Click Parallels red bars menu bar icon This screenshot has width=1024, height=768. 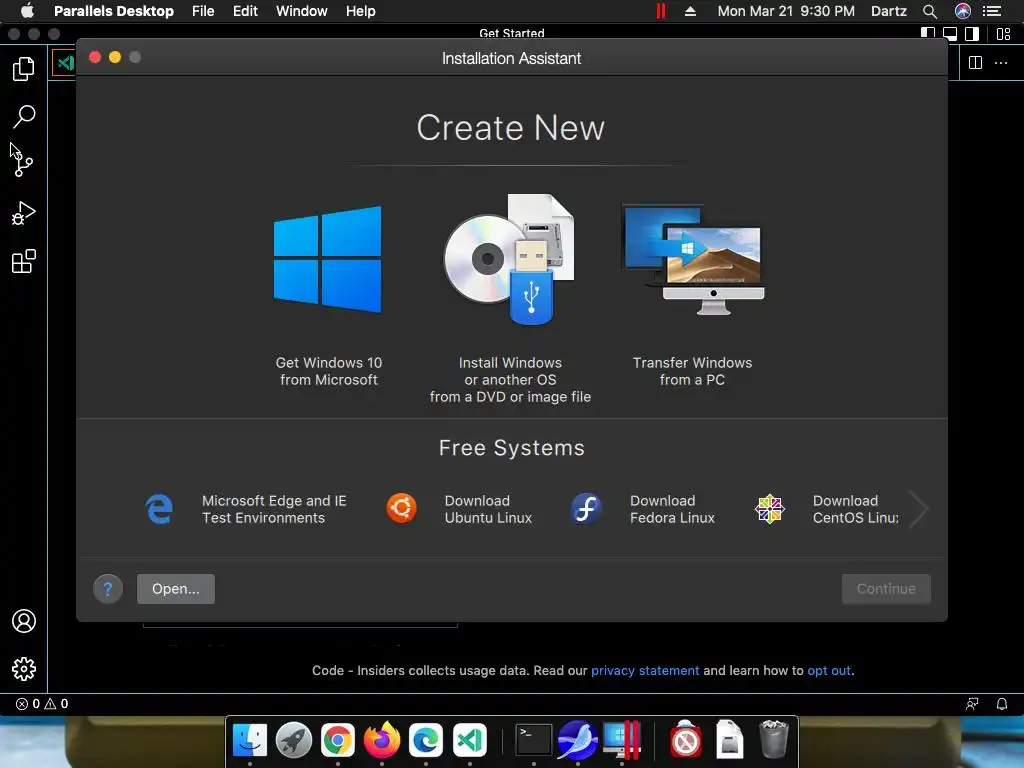pos(661,11)
